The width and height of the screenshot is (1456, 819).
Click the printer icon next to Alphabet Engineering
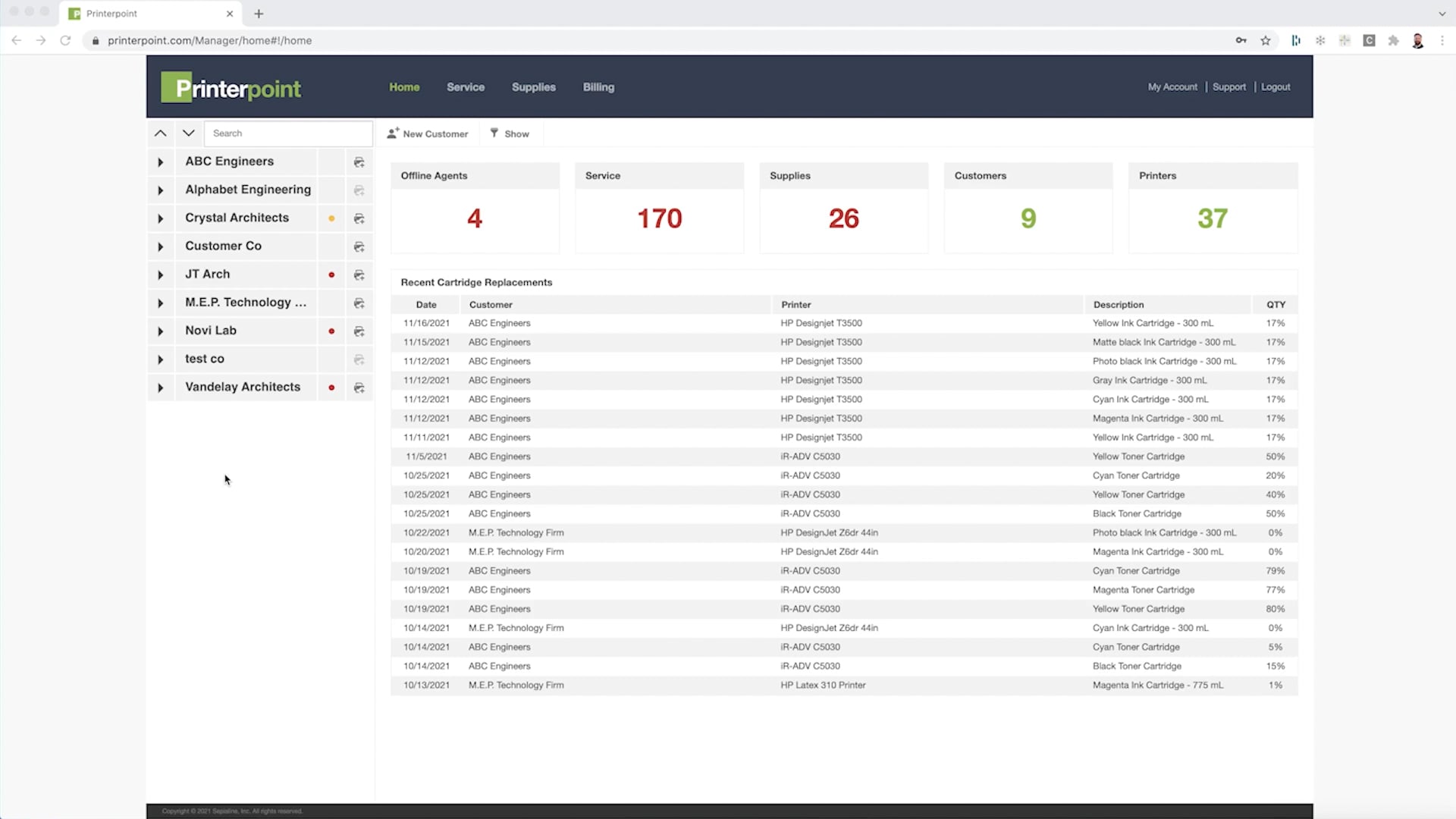coord(359,189)
